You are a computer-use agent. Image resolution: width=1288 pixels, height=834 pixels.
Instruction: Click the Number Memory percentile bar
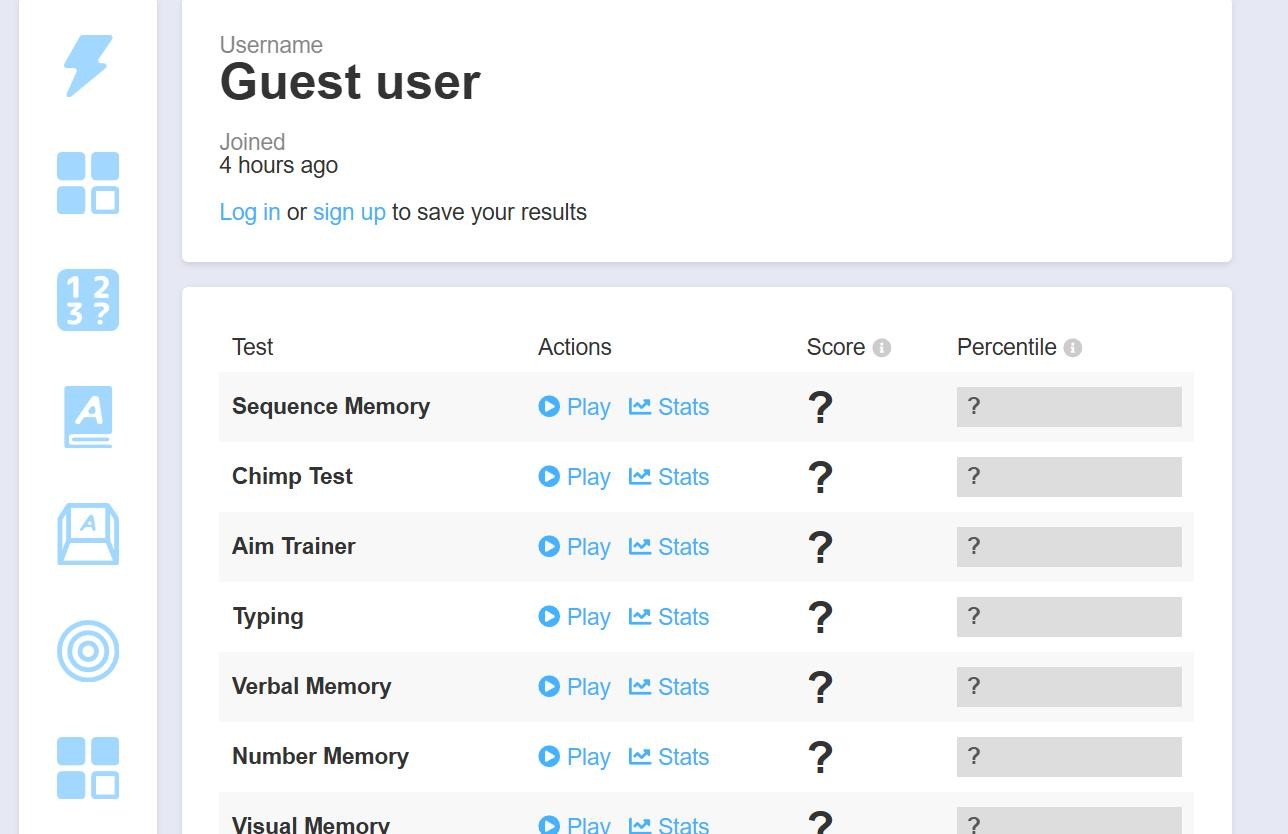[1069, 757]
